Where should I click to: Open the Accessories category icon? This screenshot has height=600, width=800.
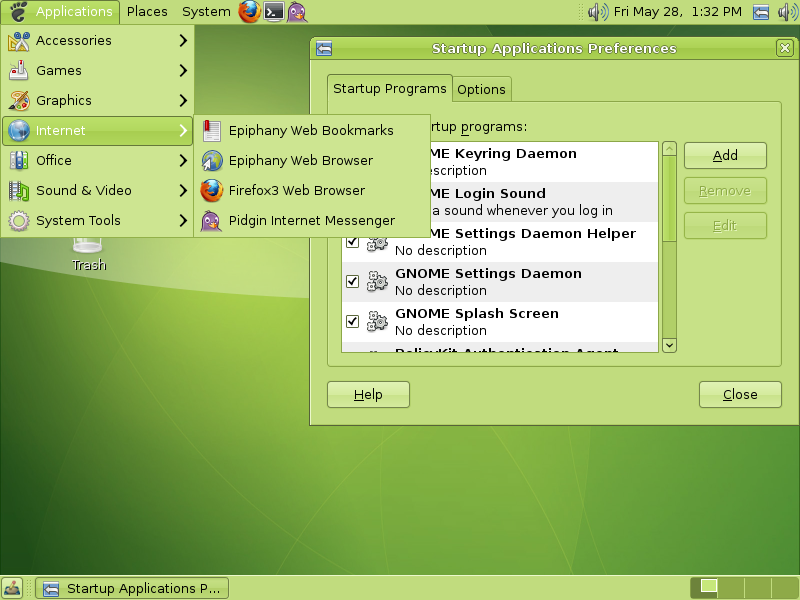tap(19, 41)
